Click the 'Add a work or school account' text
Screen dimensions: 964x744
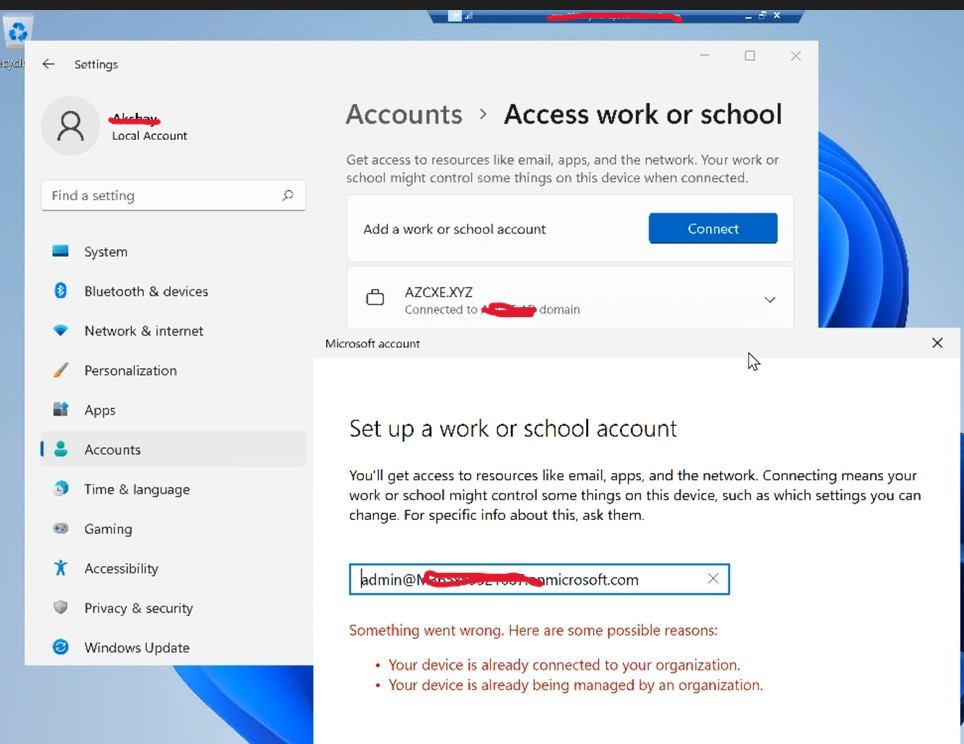(454, 229)
